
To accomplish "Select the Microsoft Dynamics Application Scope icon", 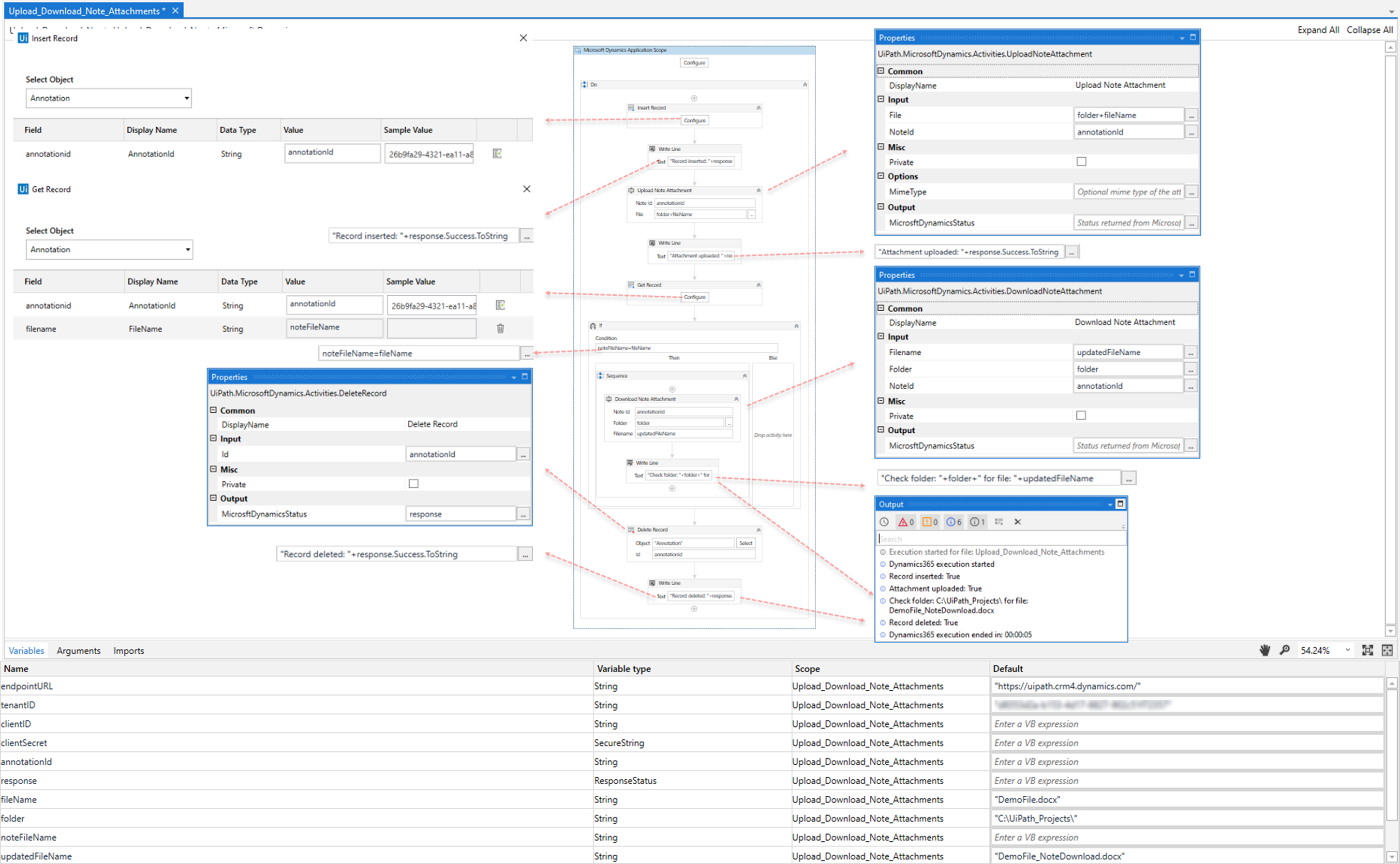I will [578, 50].
